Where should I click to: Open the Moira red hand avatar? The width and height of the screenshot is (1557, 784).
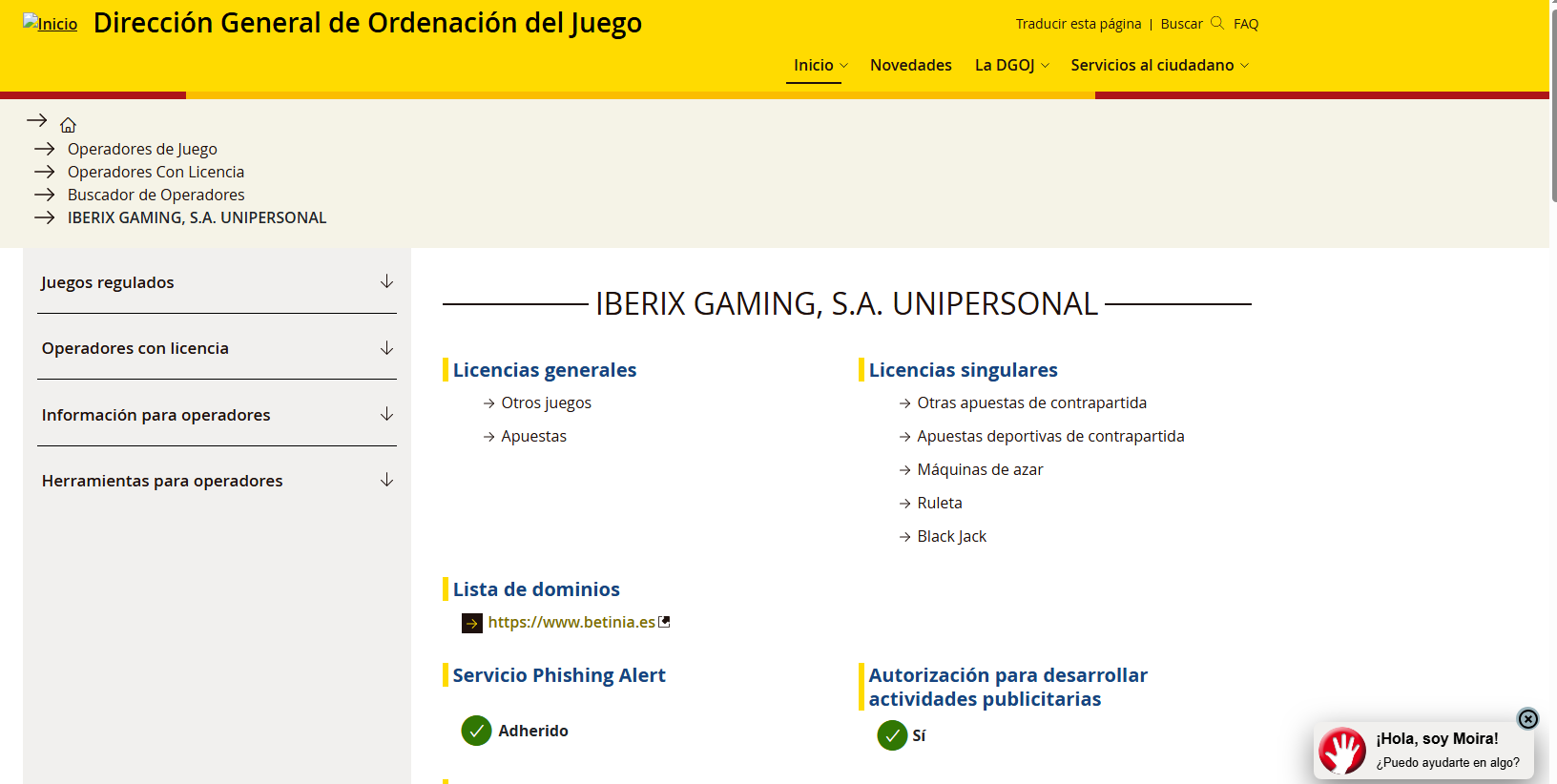point(1342,752)
